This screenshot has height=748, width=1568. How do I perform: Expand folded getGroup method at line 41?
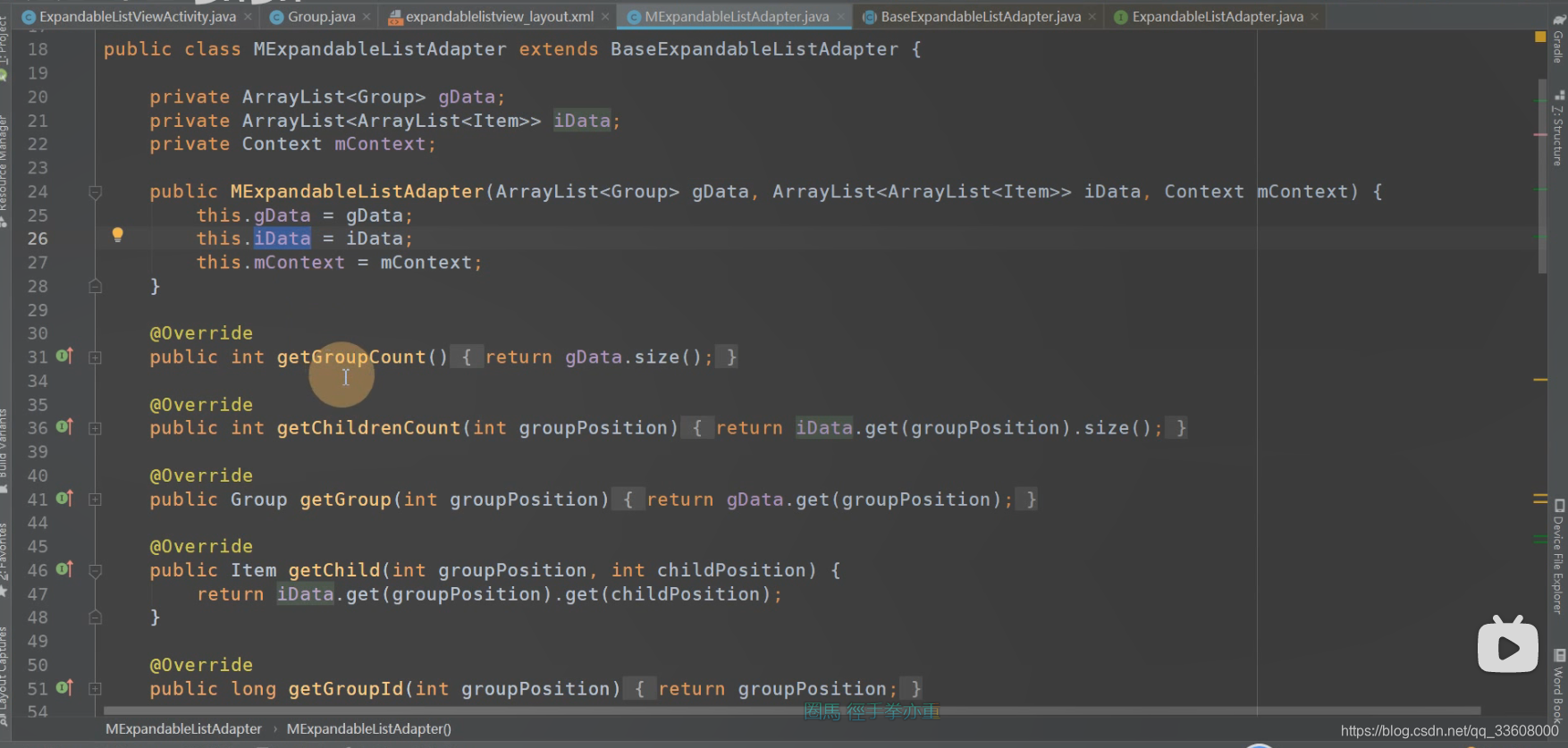[x=95, y=500]
